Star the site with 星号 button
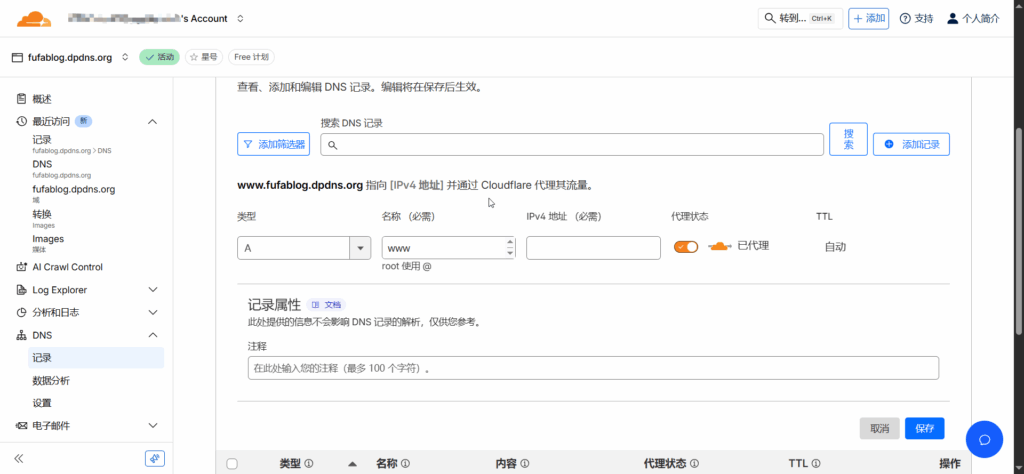The width and height of the screenshot is (1024, 474). (203, 57)
